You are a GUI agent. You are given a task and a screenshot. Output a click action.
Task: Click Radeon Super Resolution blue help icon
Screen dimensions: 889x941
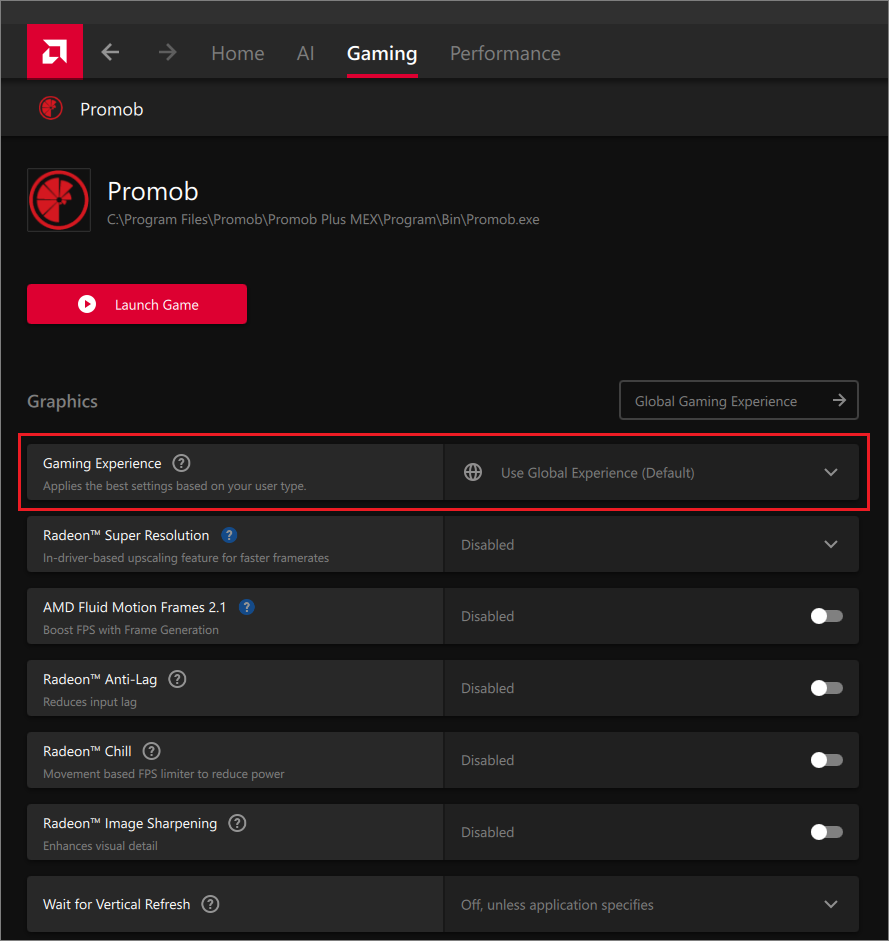click(229, 535)
